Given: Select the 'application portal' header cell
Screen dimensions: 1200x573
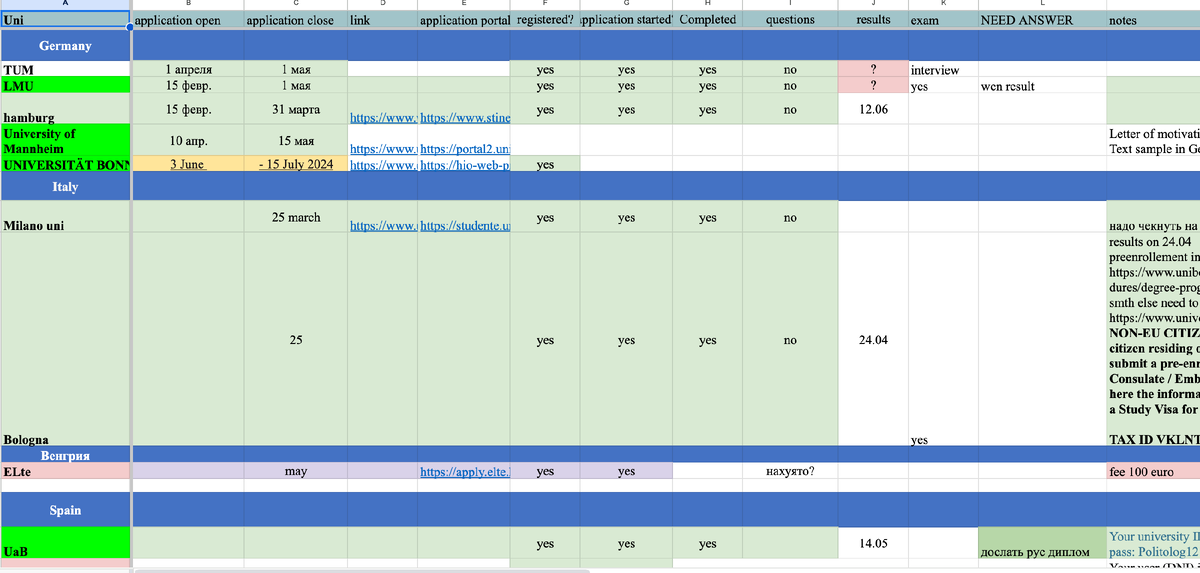Looking at the screenshot, I should (x=464, y=20).
